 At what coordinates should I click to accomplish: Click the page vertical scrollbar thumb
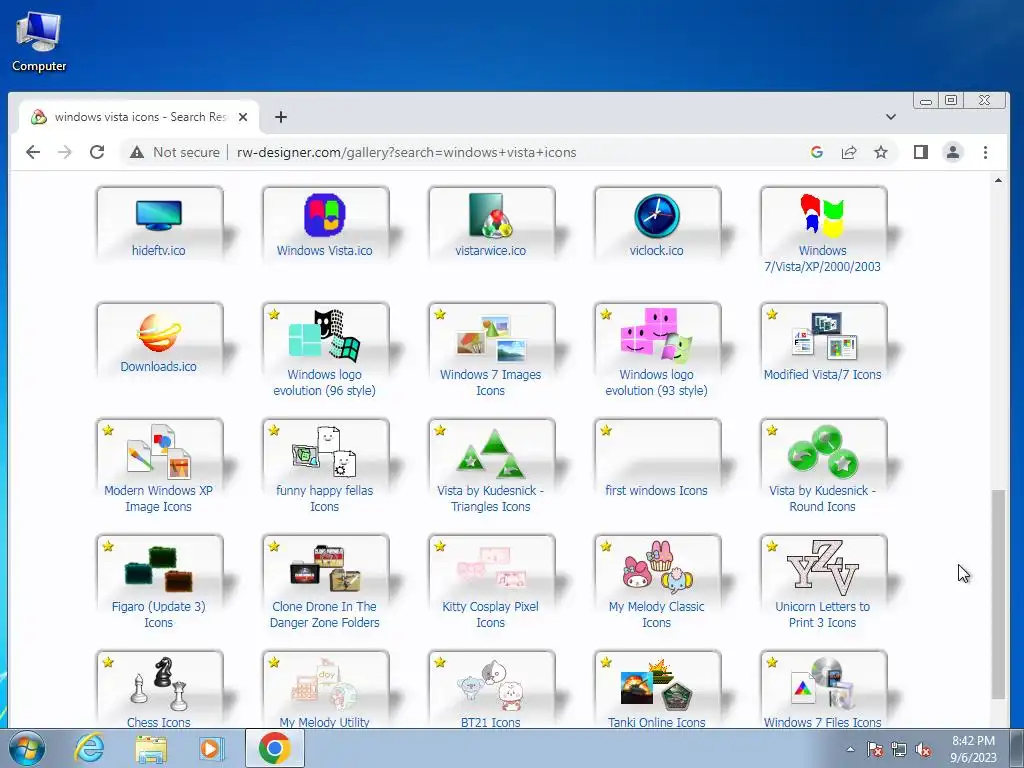pos(998,594)
